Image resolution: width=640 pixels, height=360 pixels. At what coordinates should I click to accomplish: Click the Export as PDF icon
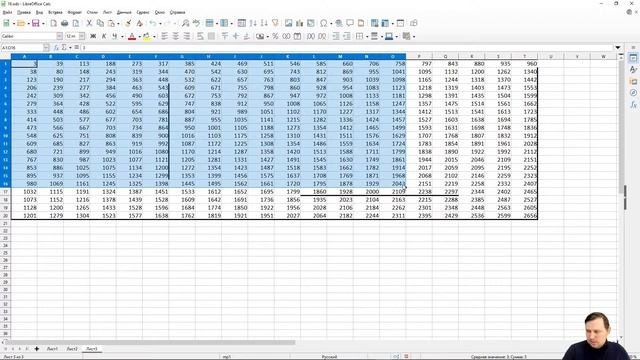click(53, 23)
